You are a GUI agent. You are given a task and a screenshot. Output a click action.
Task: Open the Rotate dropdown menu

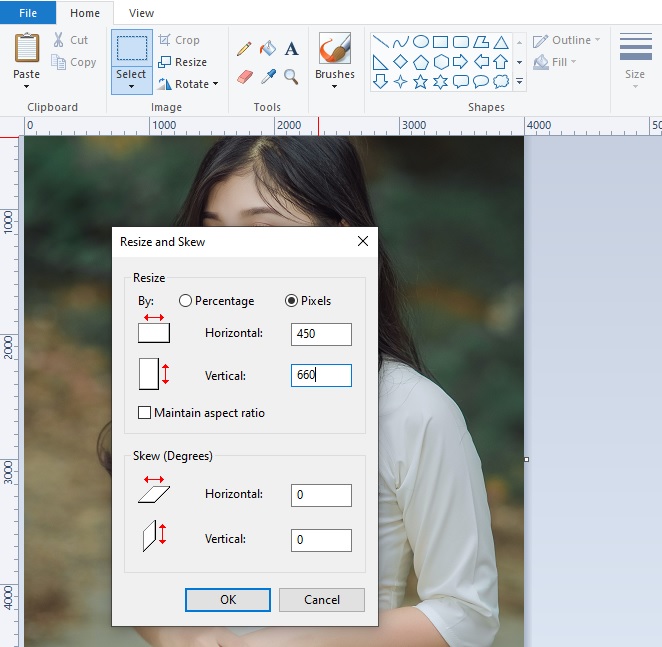(215, 84)
